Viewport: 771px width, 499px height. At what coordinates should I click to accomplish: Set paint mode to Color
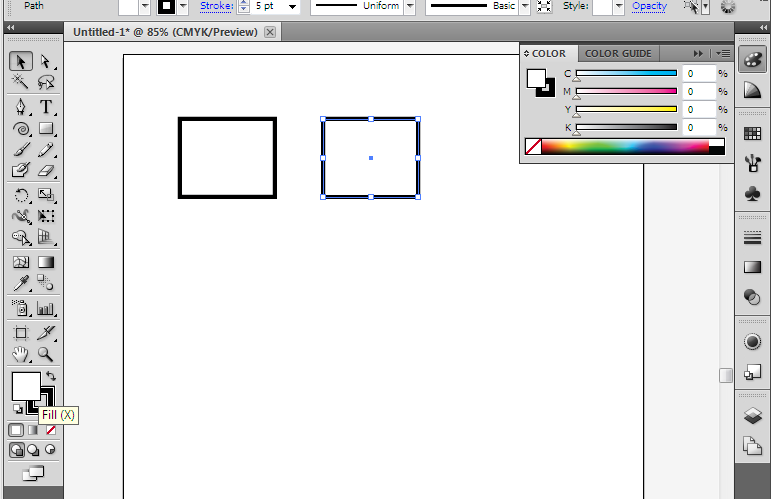click(16, 430)
